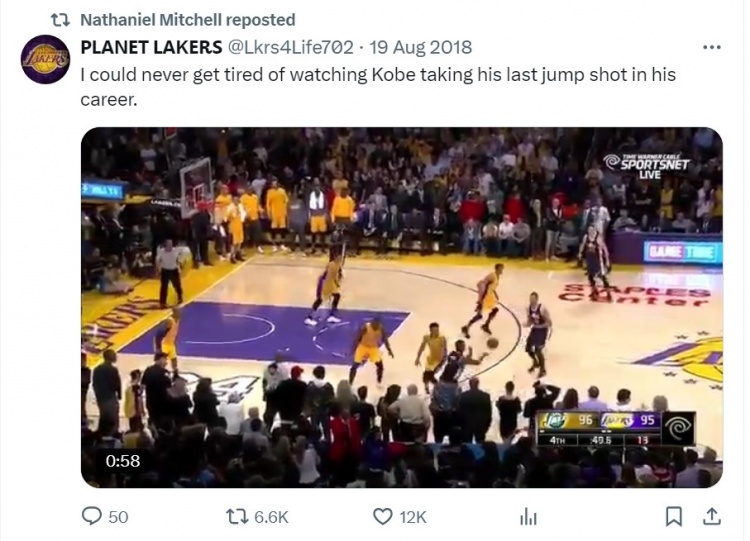Click the reply count number 50
The width and height of the screenshot is (750, 541).
coord(118,516)
